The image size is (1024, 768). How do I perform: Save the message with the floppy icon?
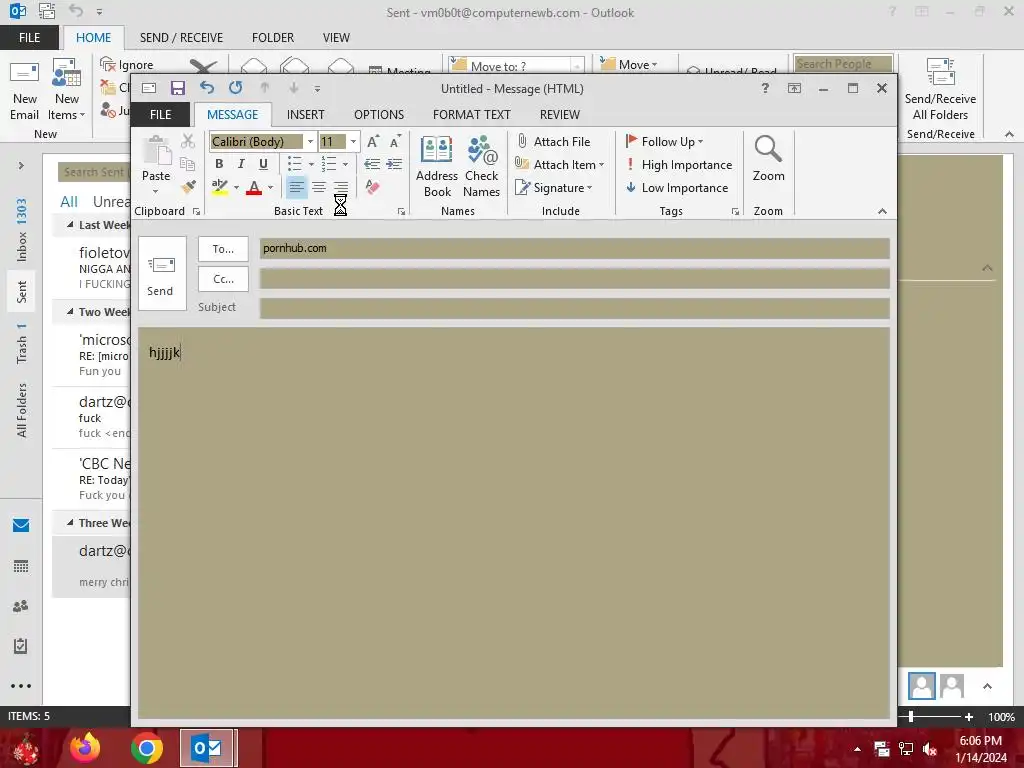pyautogui.click(x=178, y=88)
